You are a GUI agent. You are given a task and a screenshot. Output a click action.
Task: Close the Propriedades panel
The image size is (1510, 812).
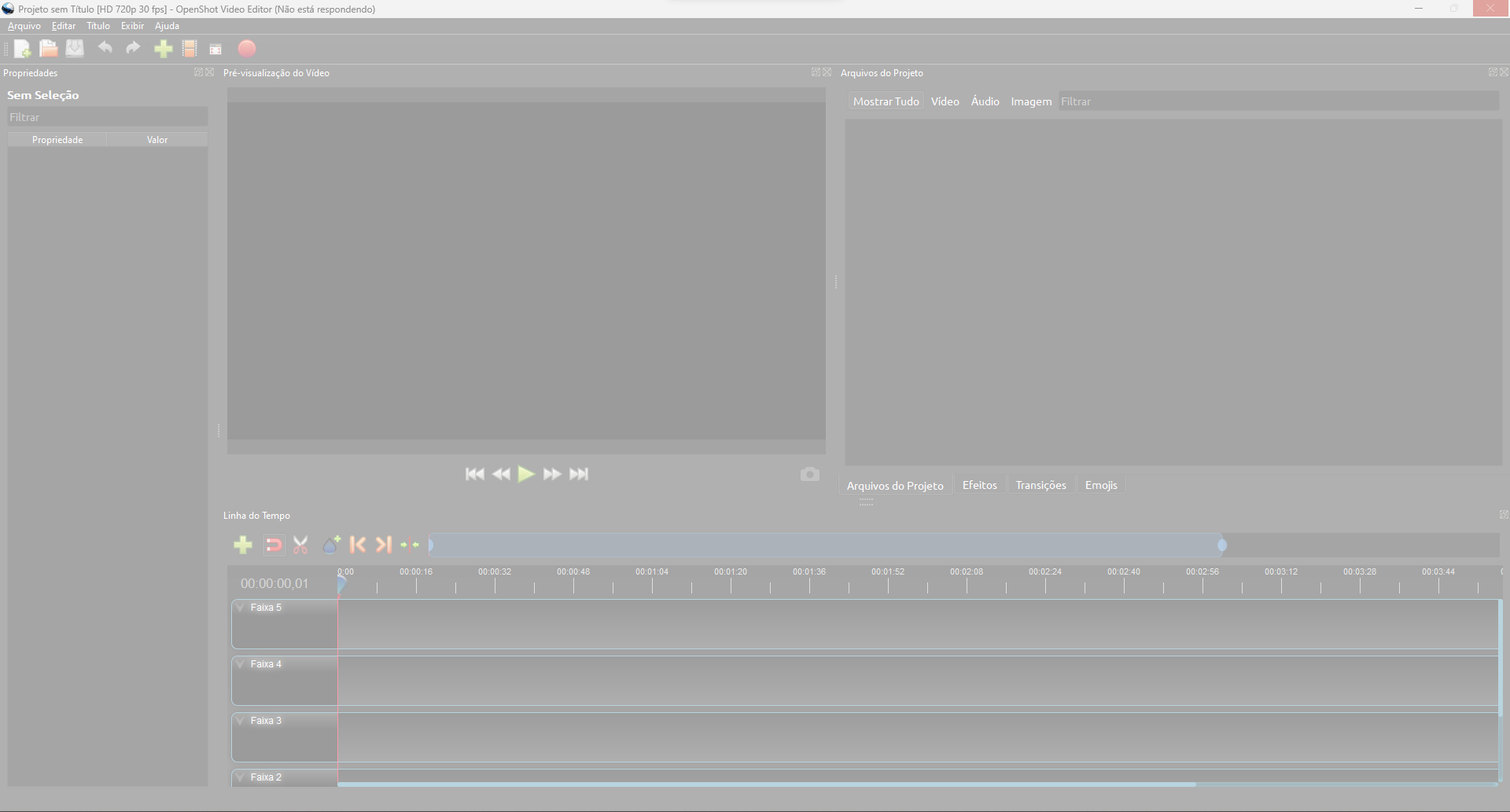(x=210, y=72)
